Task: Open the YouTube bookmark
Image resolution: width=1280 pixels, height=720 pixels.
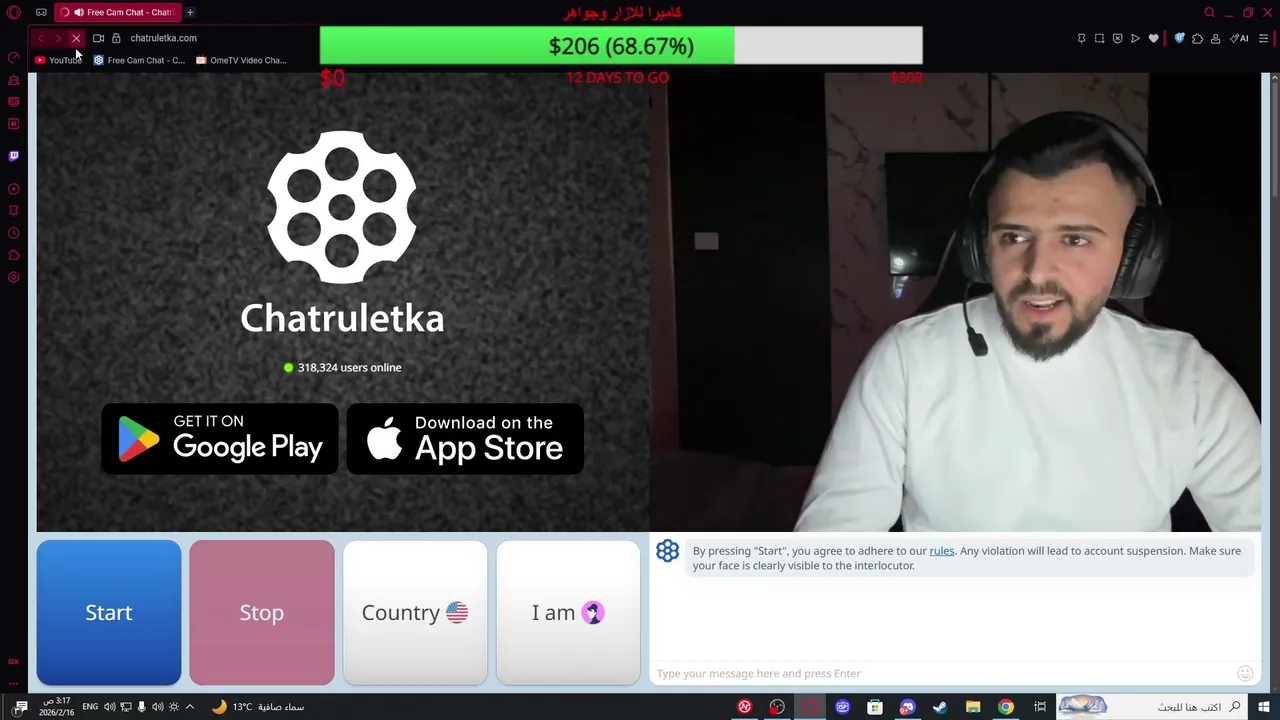Action: coord(58,60)
